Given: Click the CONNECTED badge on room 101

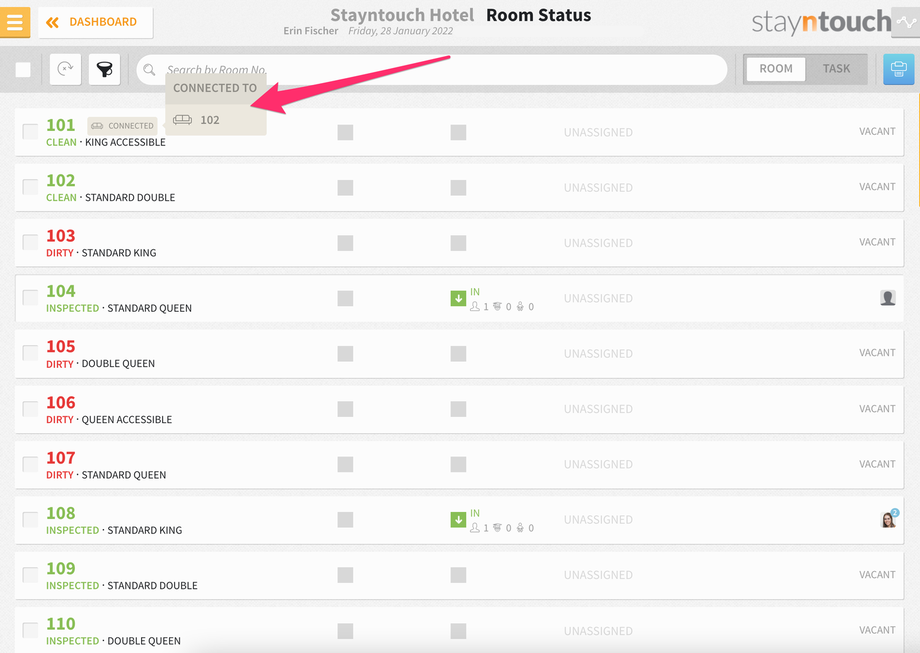Looking at the screenshot, I should [x=122, y=126].
